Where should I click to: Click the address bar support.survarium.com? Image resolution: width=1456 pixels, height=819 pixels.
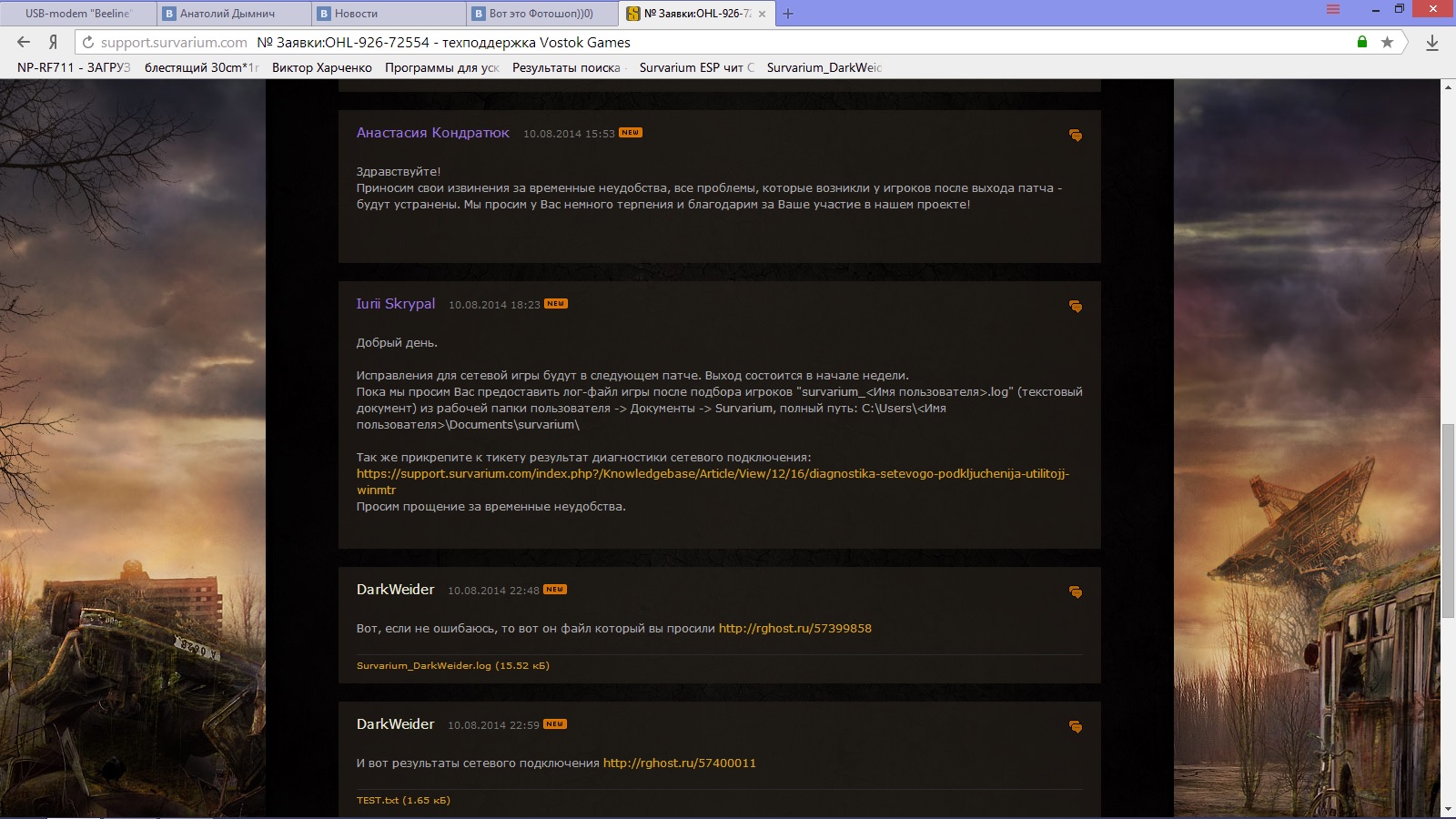click(x=174, y=42)
